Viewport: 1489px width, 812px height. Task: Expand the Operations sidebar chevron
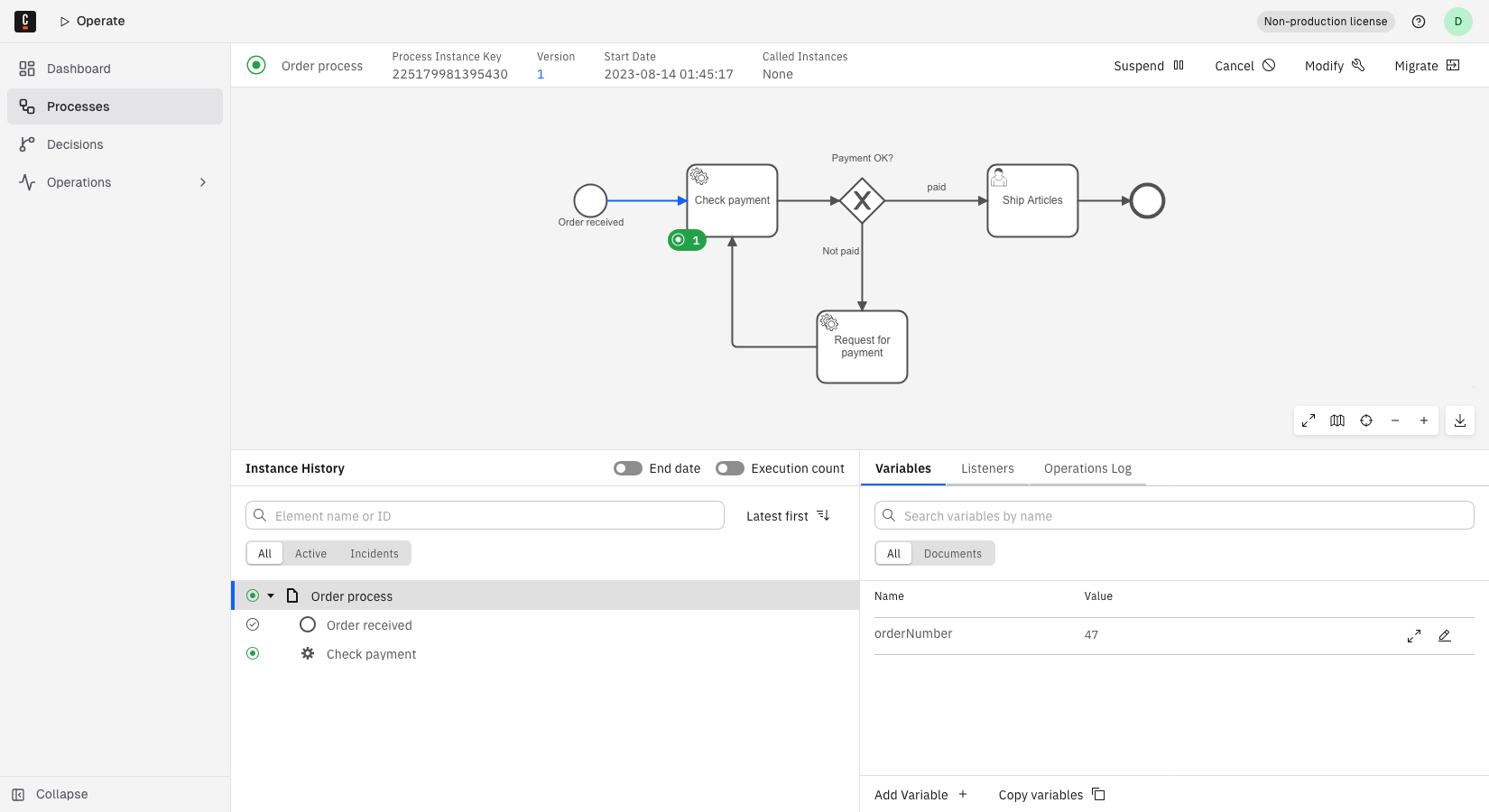[x=203, y=182]
